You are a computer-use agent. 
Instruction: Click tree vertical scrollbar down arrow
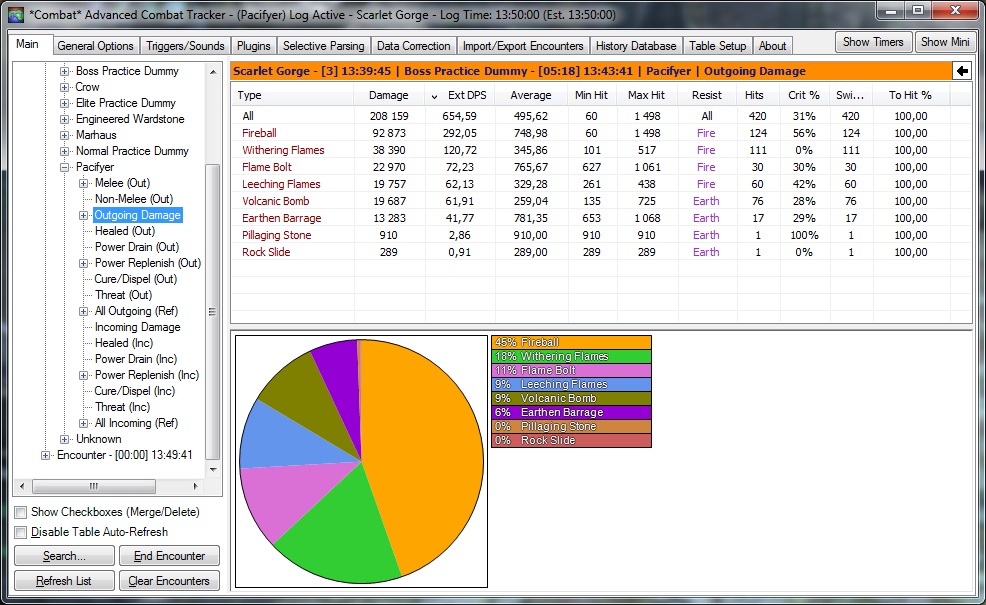(x=213, y=470)
